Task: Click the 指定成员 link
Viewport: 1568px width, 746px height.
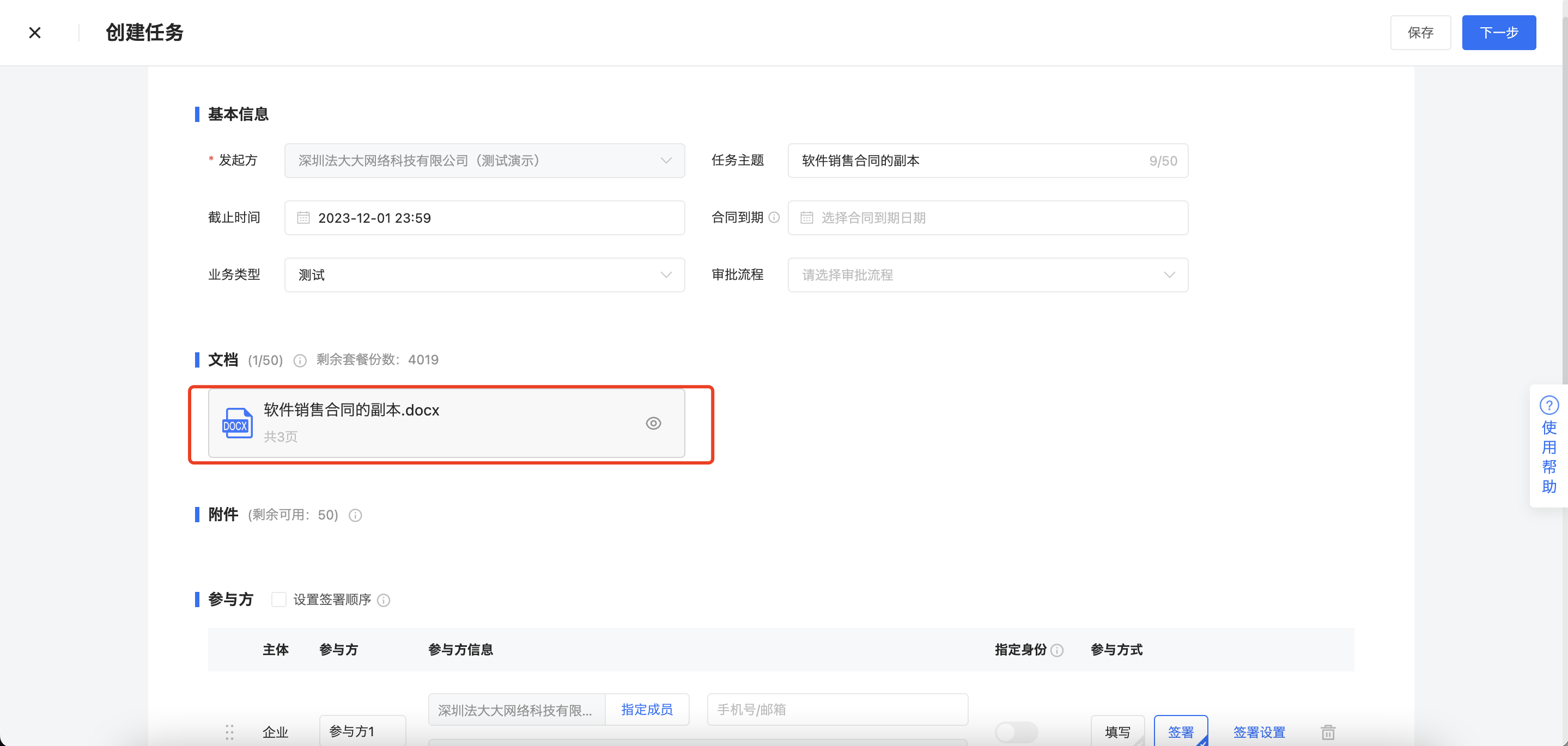Action: point(647,710)
